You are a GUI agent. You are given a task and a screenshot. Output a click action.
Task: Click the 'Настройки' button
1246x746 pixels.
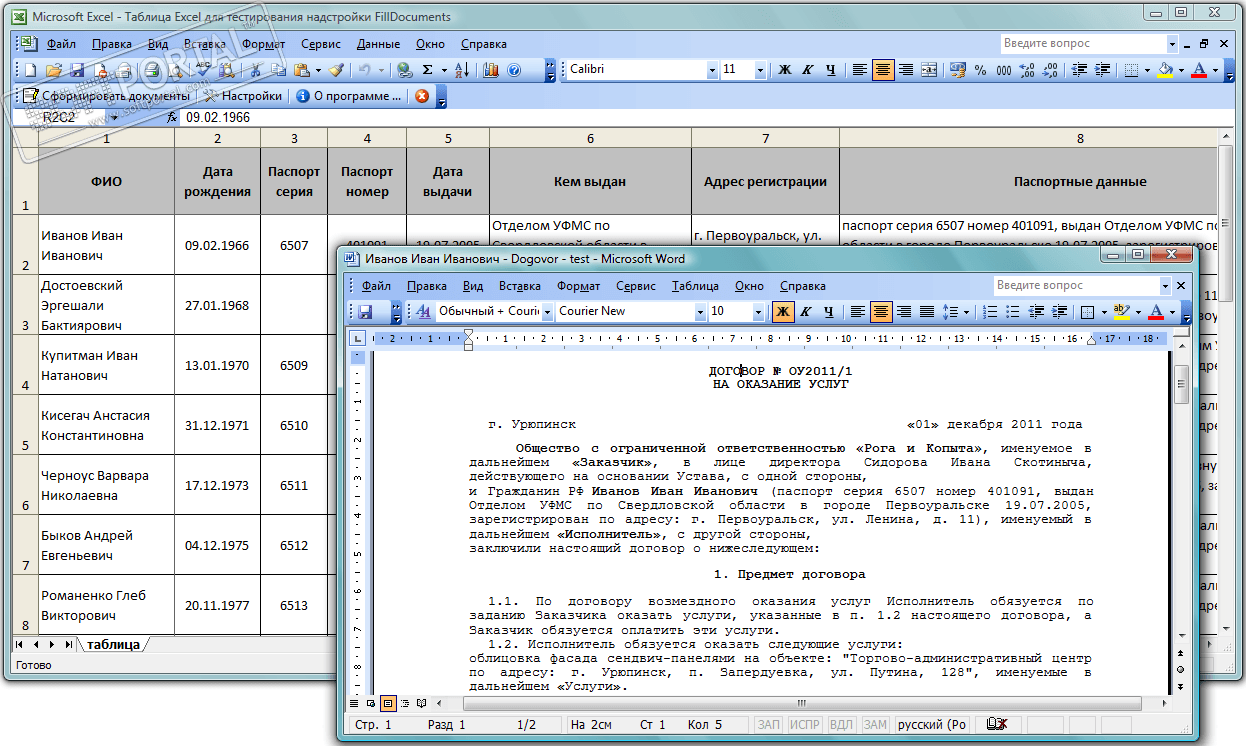click(243, 96)
